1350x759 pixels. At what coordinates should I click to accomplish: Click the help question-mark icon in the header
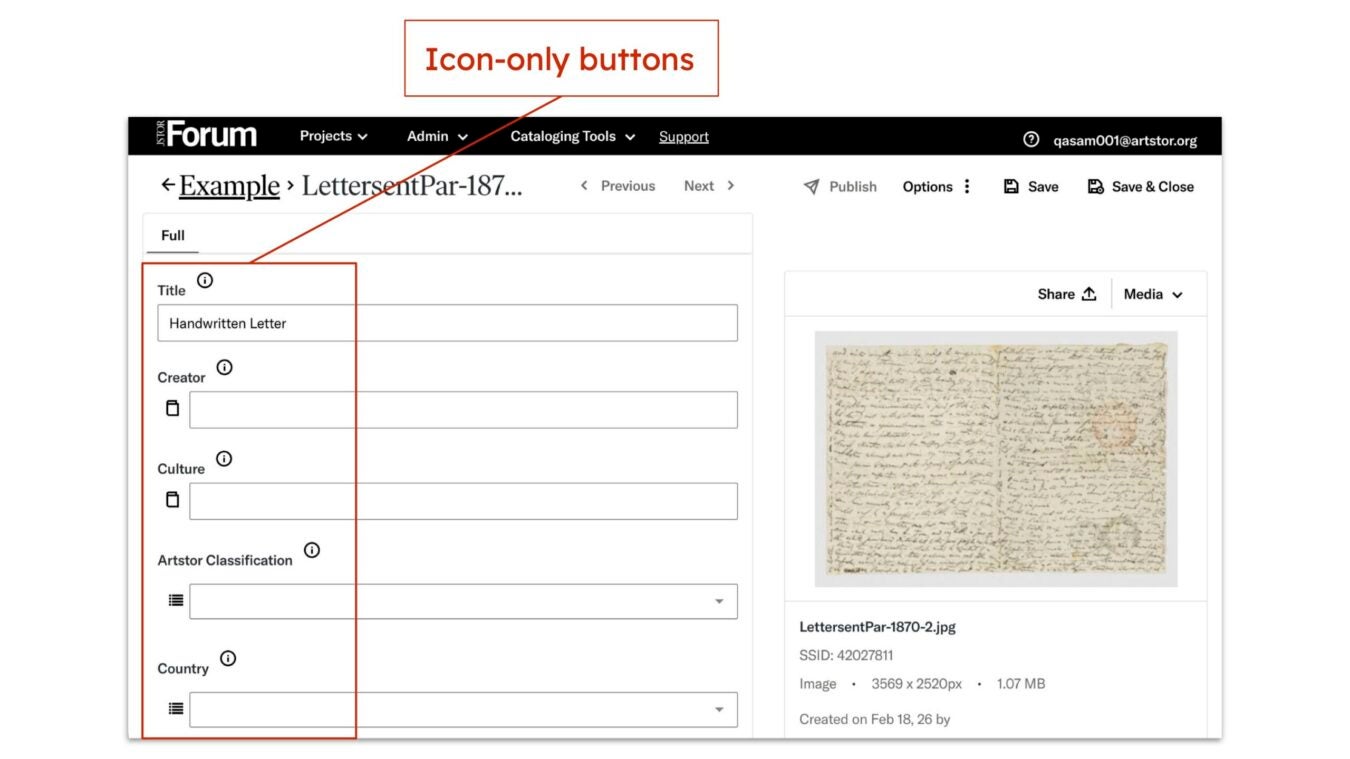pyautogui.click(x=1031, y=140)
